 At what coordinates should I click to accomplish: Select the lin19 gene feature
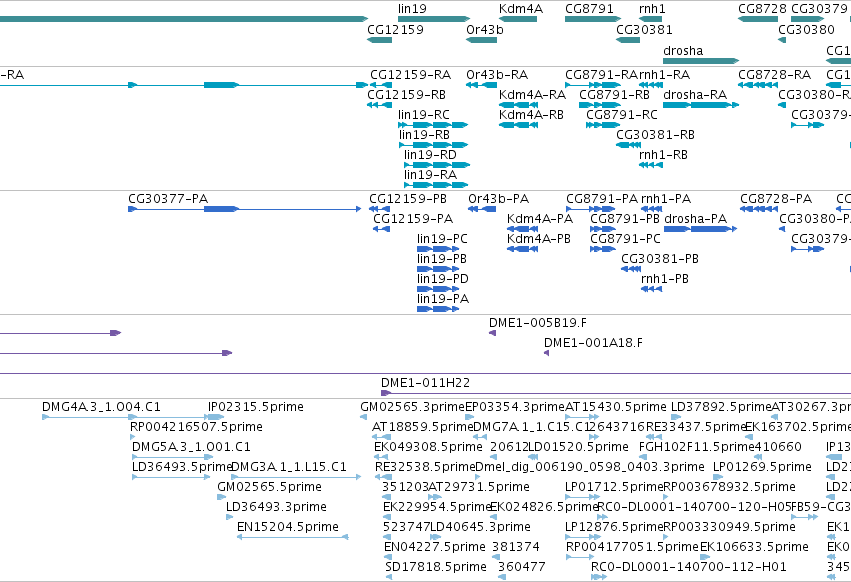point(434,19)
